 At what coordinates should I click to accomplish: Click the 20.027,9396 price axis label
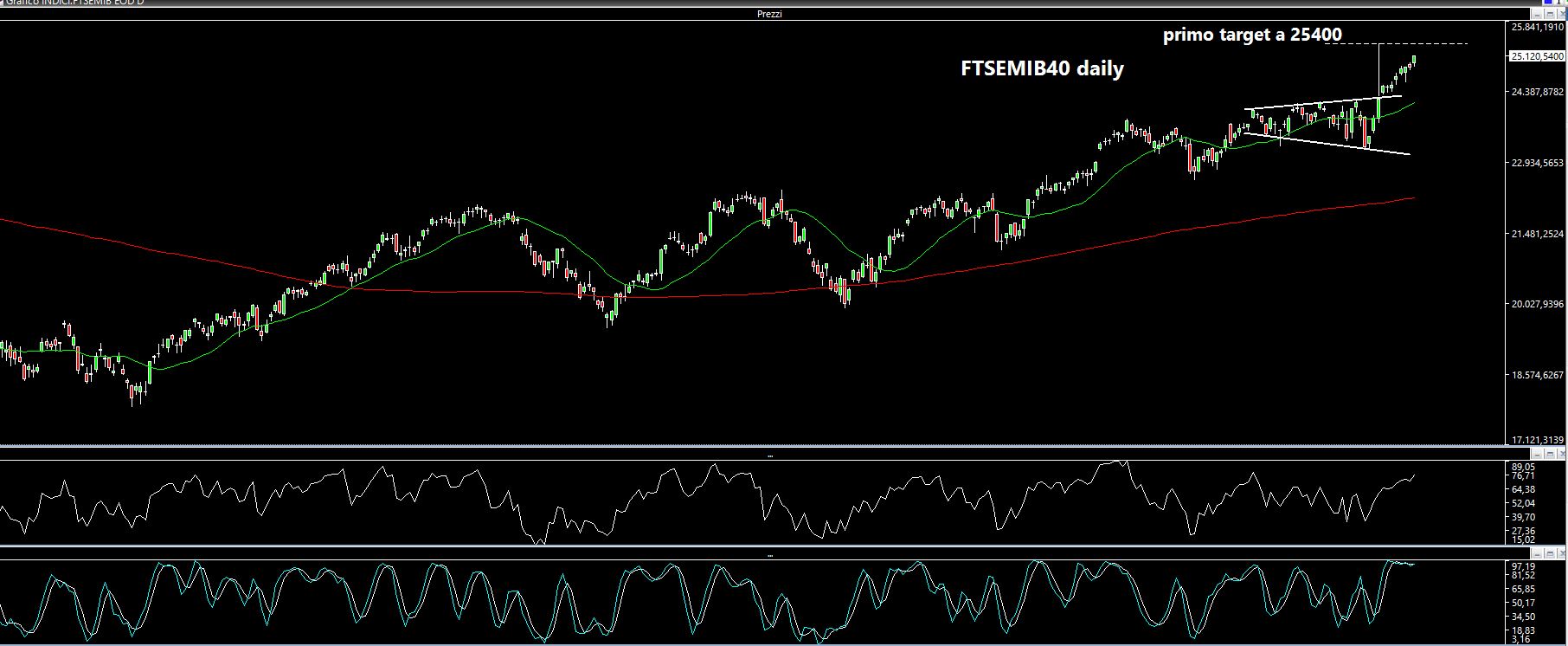[1537, 304]
